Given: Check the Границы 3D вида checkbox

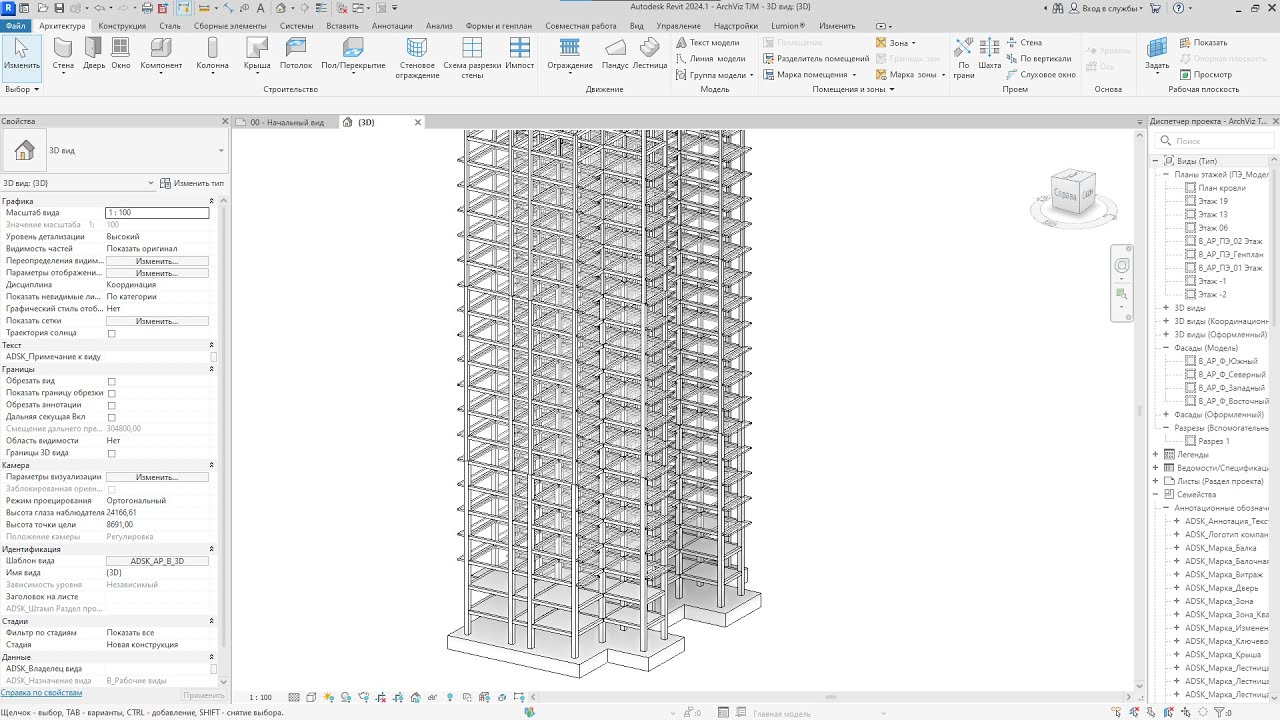Looking at the screenshot, I should tap(111, 453).
